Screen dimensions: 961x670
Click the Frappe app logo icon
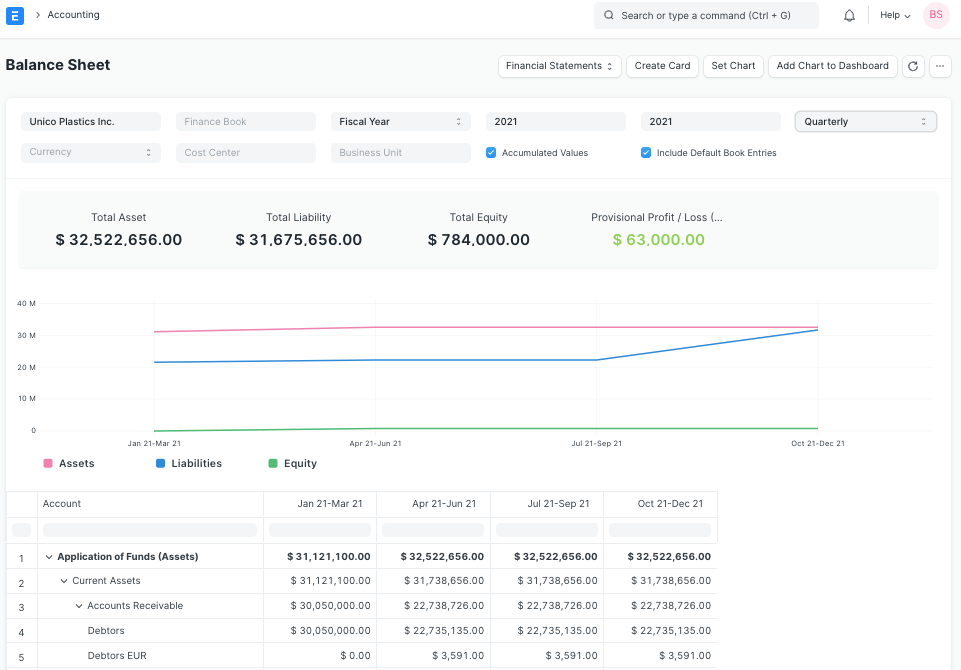click(14, 15)
